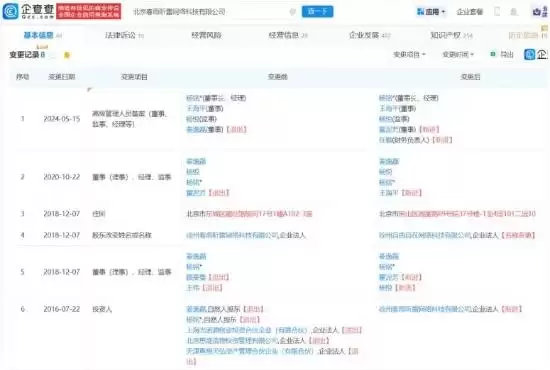
Task: Switch to the 历史信息 tab
Action: click(x=527, y=35)
